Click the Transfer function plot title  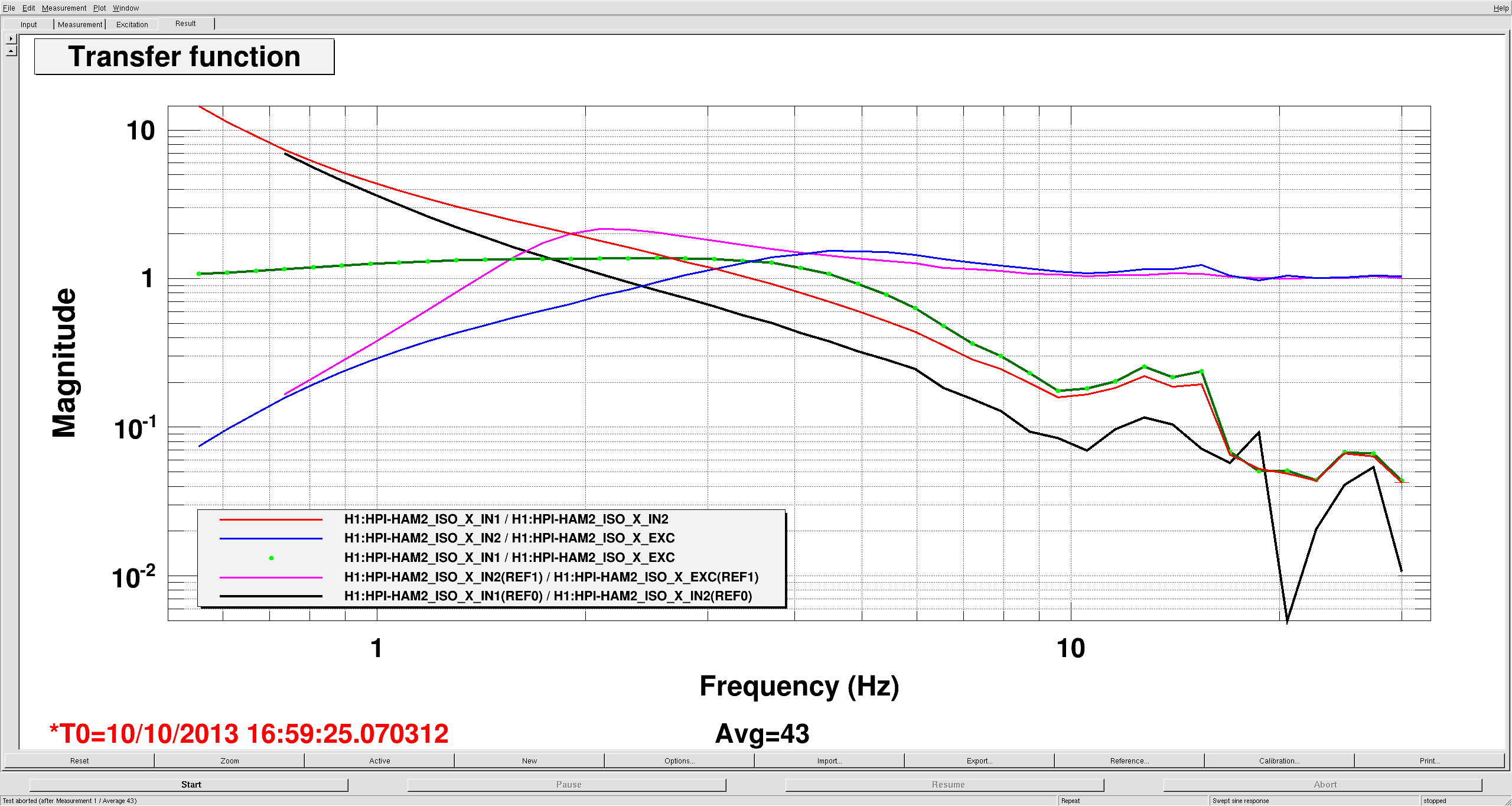tap(184, 57)
